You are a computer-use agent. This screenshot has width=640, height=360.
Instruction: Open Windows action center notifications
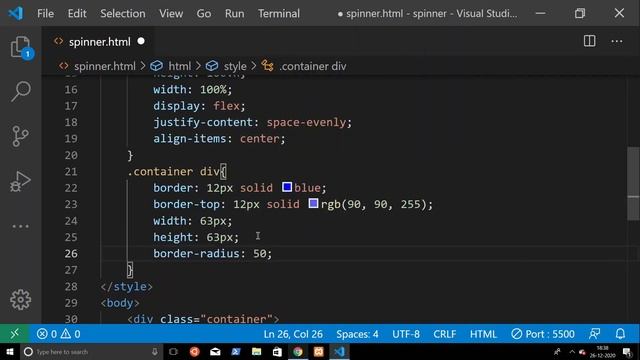627,351
